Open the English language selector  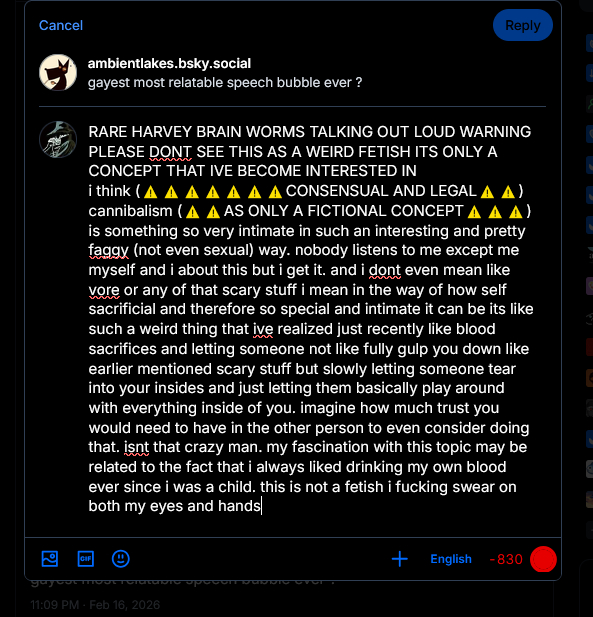(x=451, y=559)
